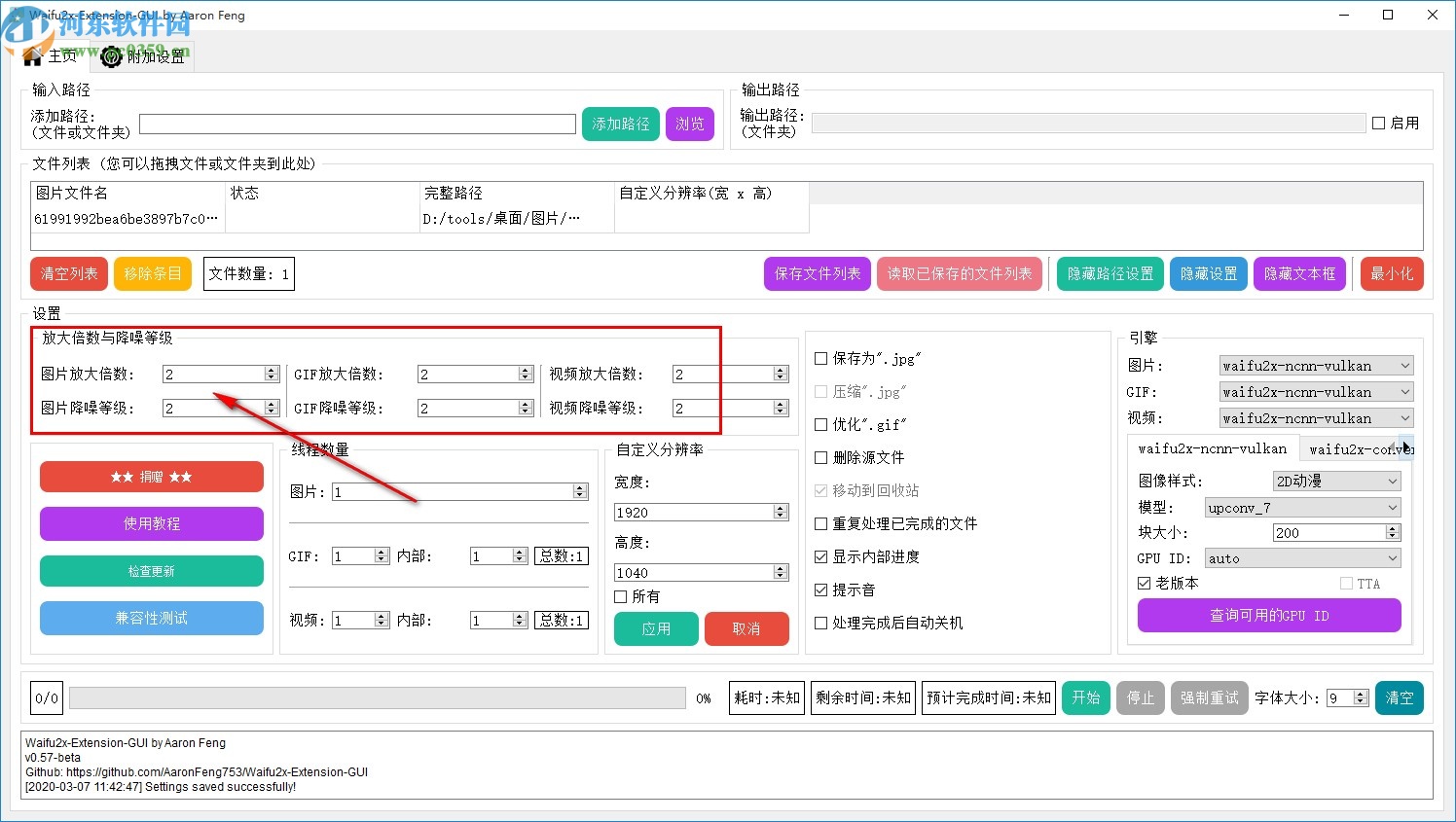Click the 检查更新 update check button
1456x822 pixels.
151,571
